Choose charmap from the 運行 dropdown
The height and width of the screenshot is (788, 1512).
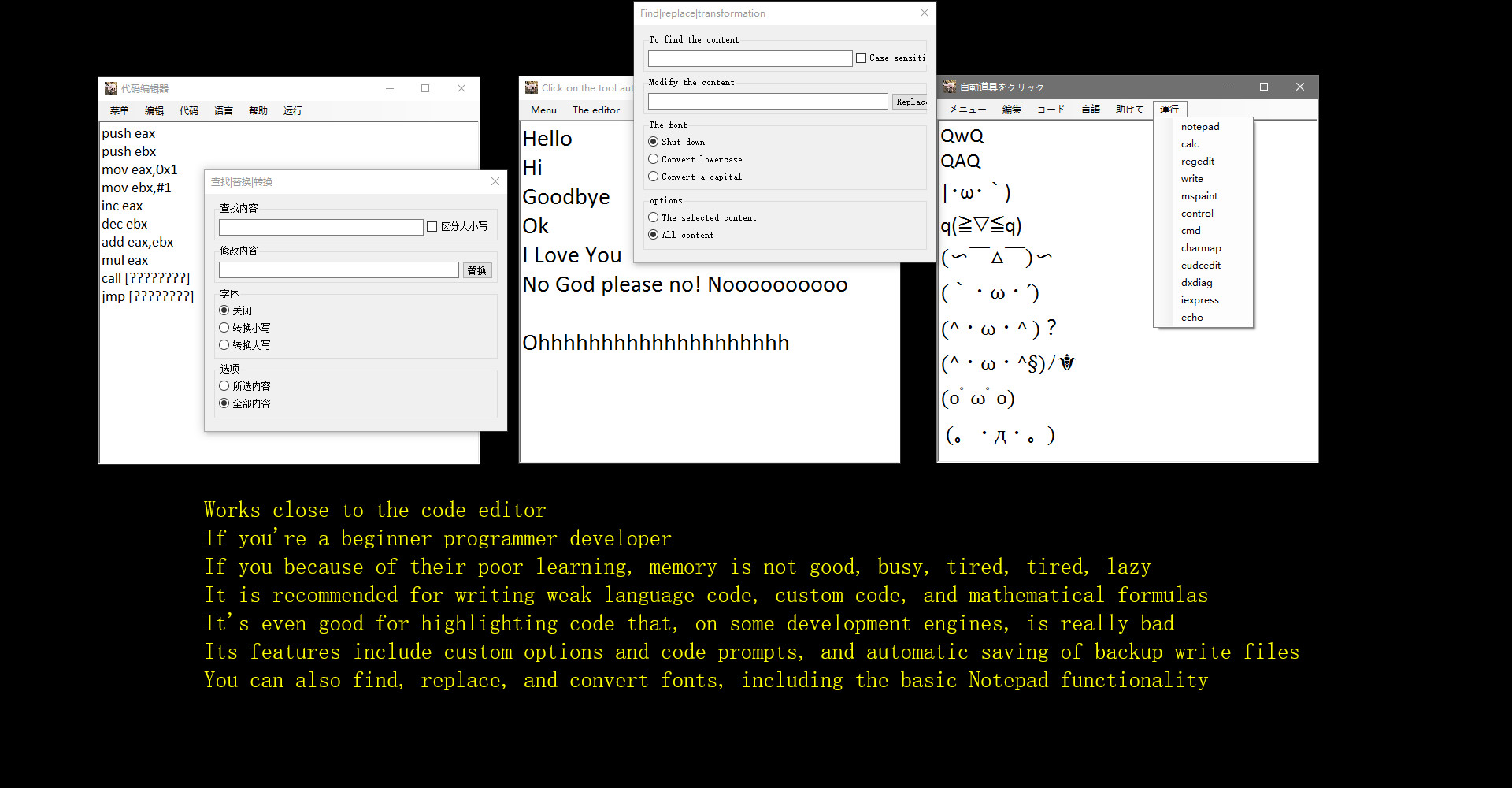coord(1203,248)
